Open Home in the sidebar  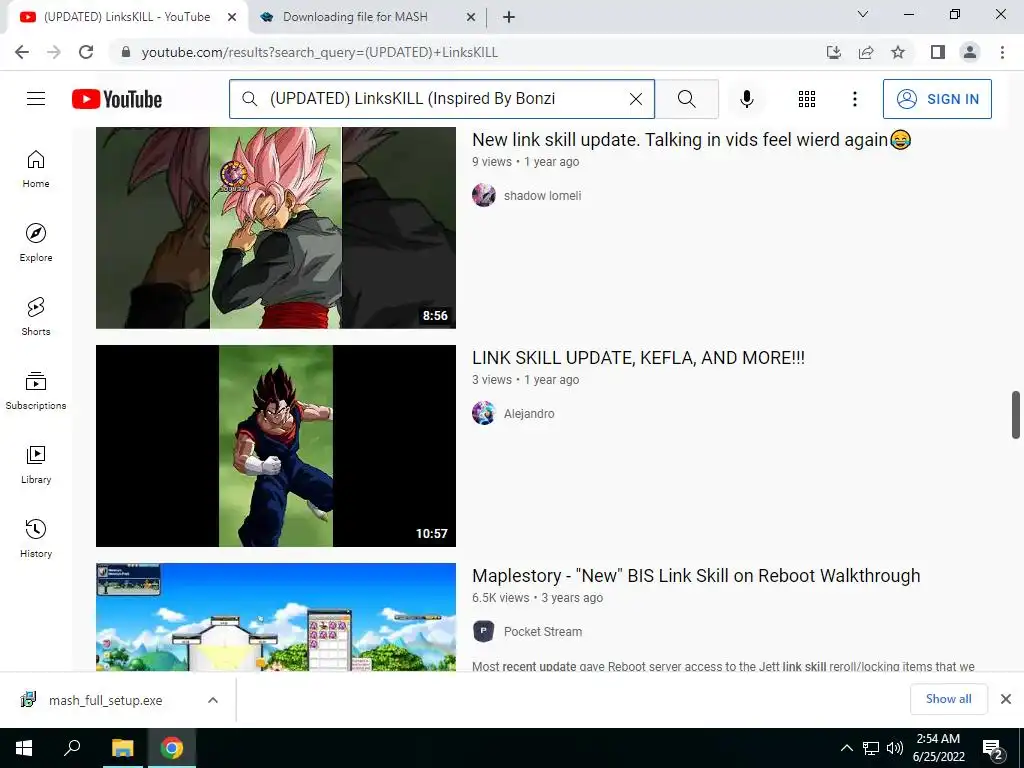[36, 169]
